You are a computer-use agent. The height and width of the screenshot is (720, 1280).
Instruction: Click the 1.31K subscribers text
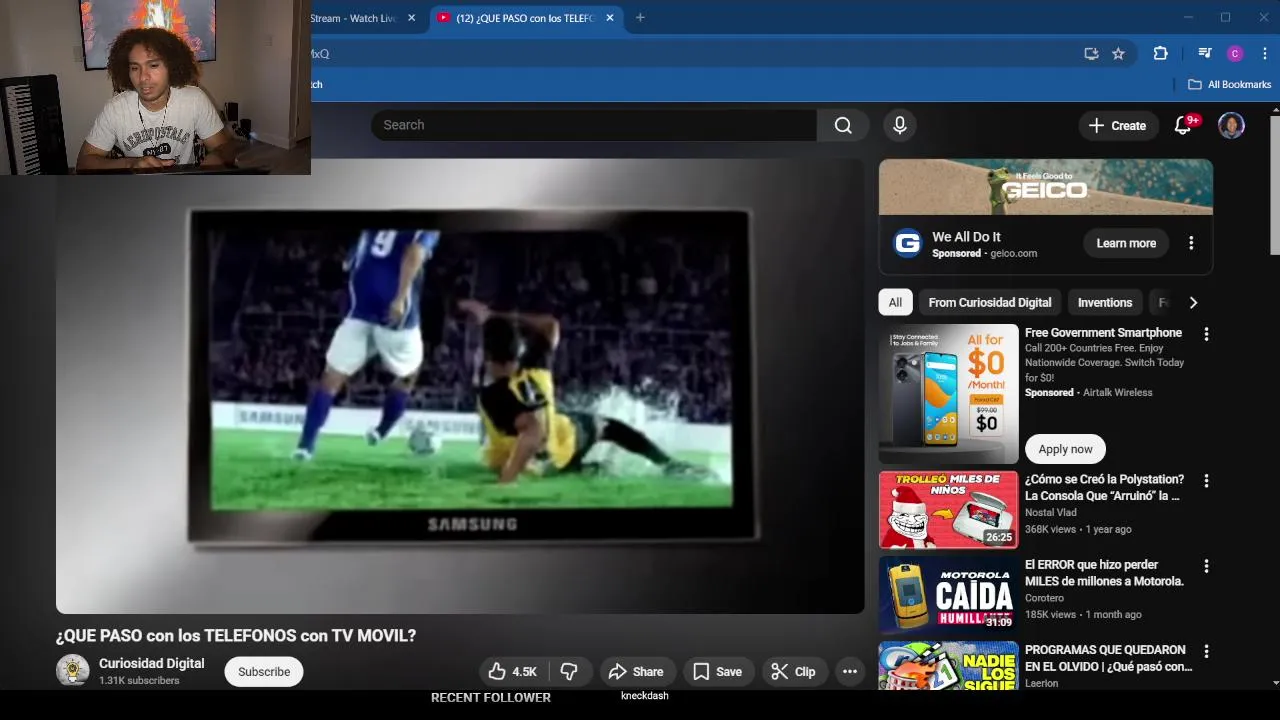click(x=139, y=681)
